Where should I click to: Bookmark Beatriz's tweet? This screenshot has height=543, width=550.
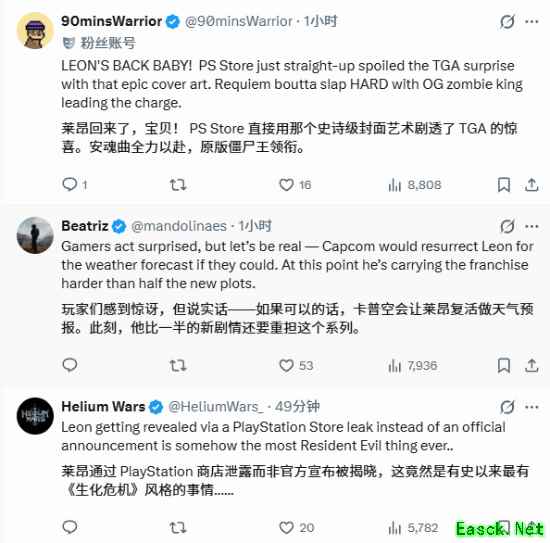pyautogui.click(x=504, y=366)
